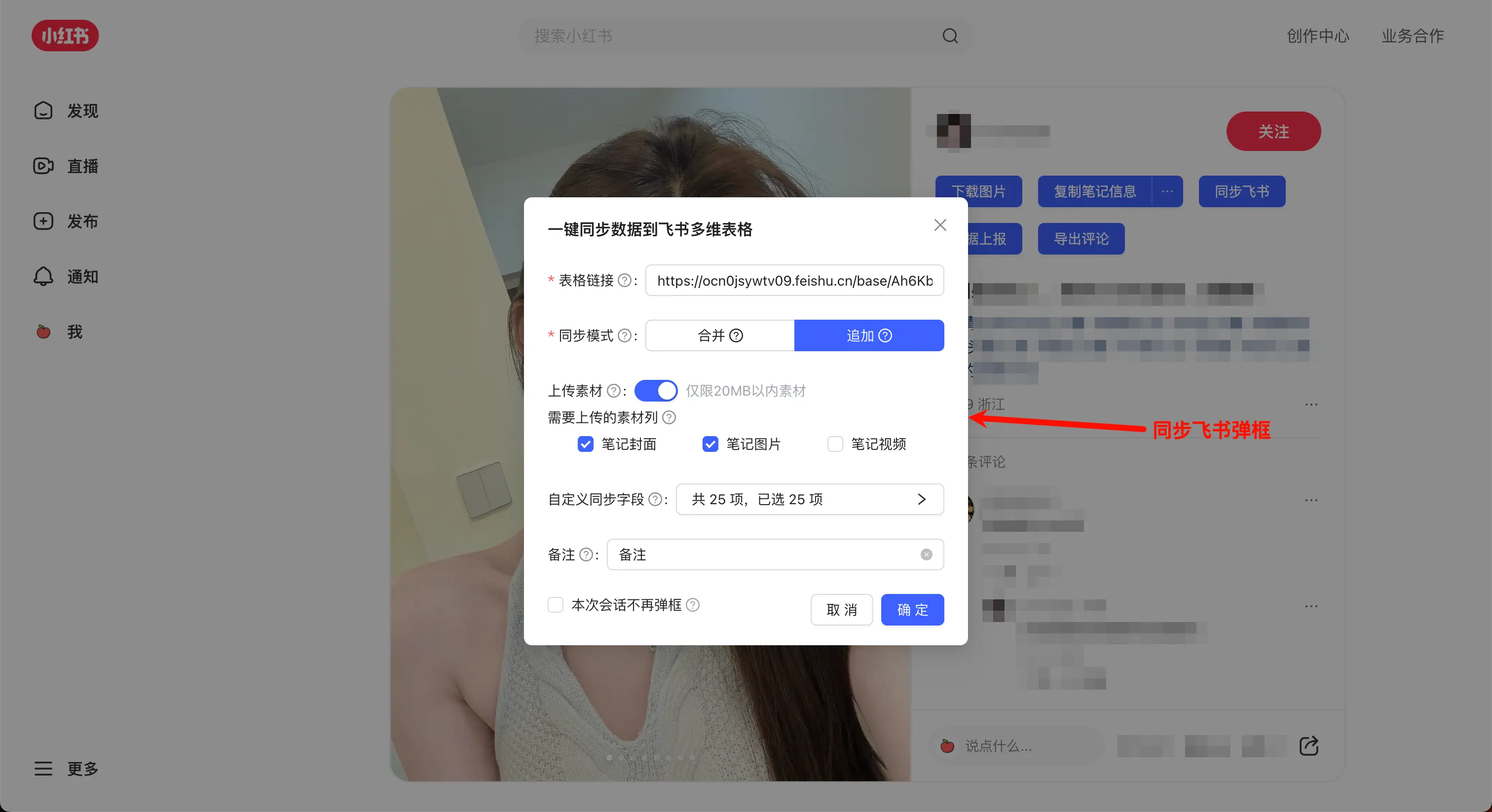This screenshot has width=1492, height=812.
Task: Click the Xiaohongshu logo
Action: point(65,36)
